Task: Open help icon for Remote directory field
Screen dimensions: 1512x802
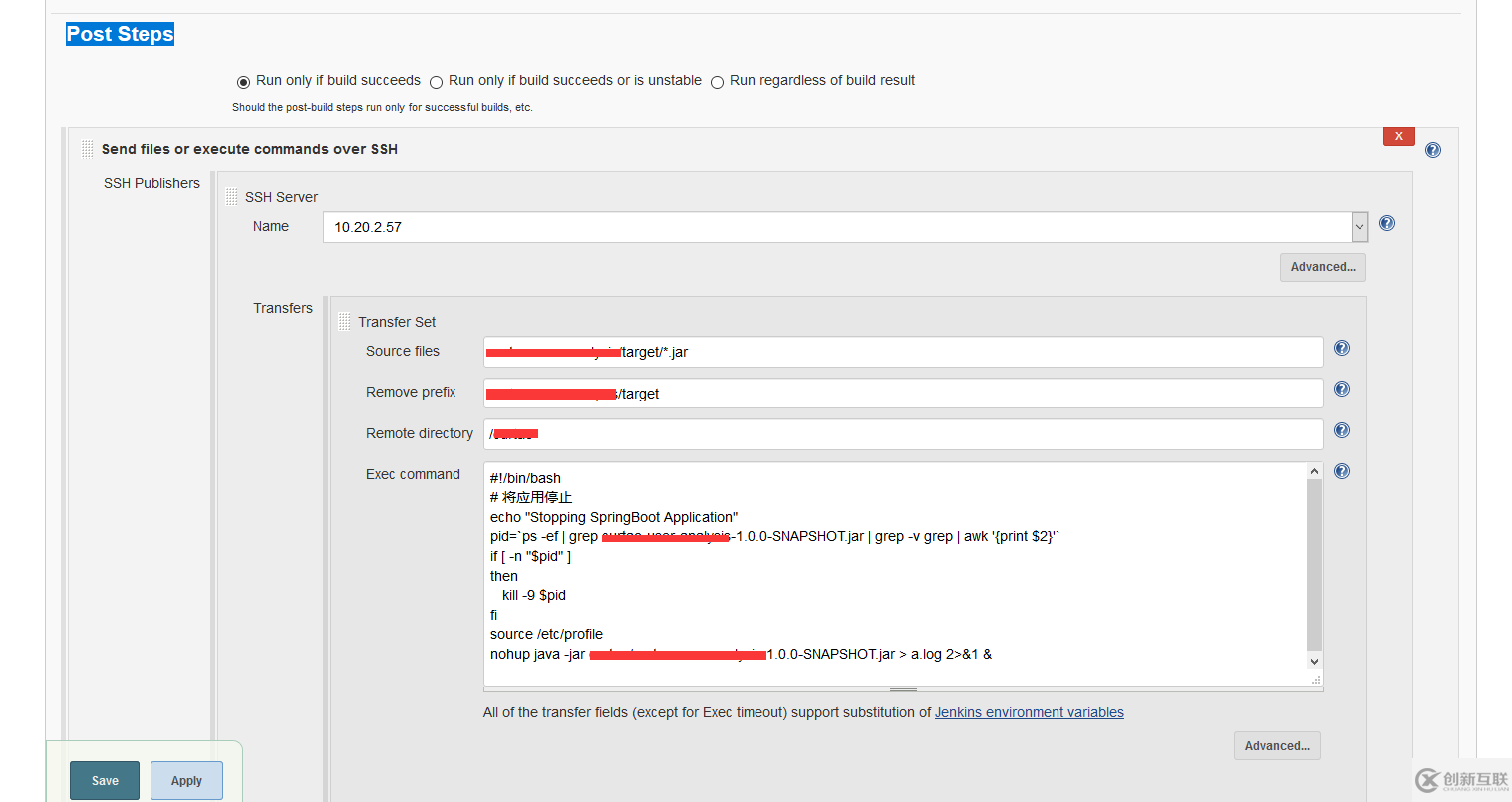Action: (1342, 430)
